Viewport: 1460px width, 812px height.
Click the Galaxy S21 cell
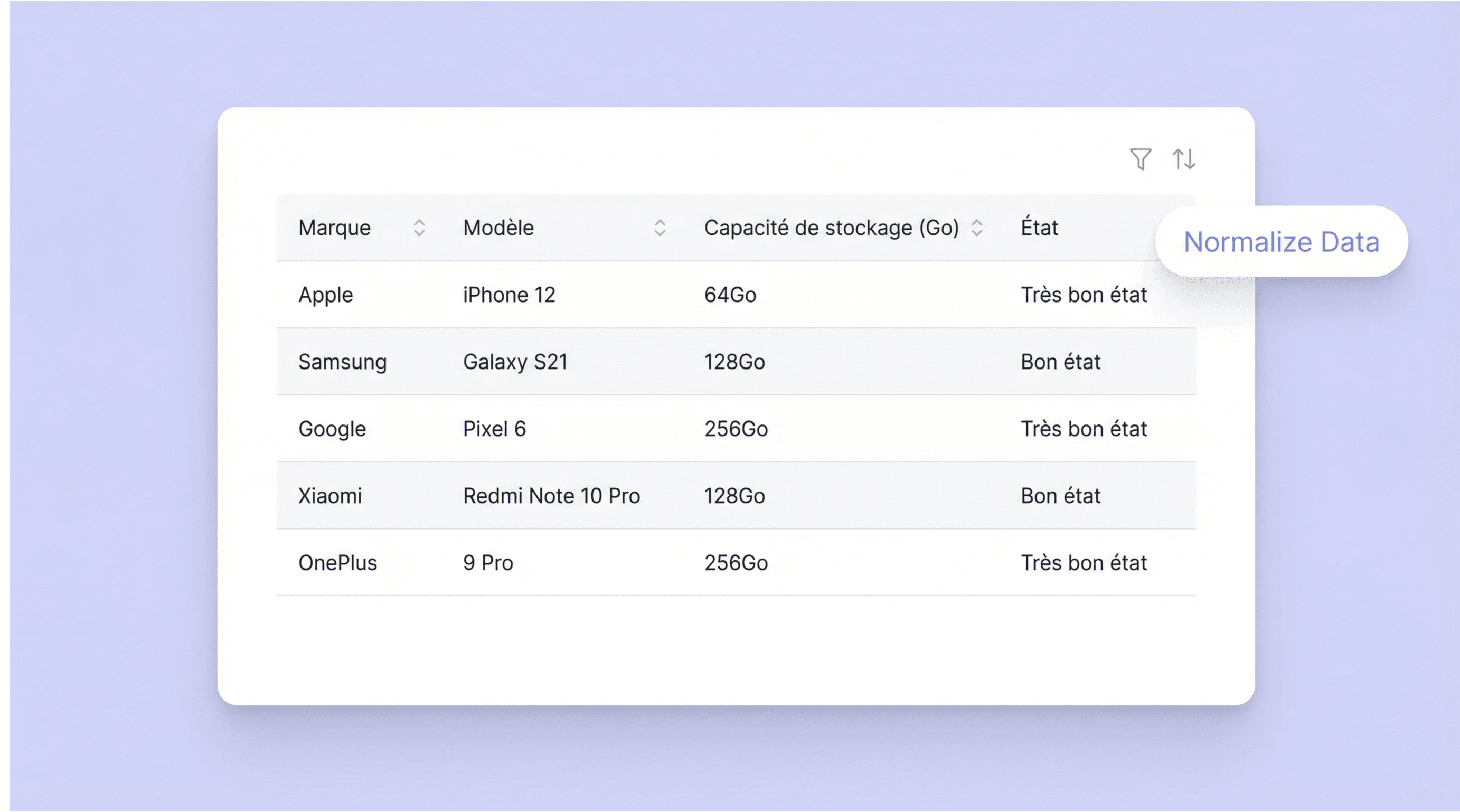coord(515,362)
